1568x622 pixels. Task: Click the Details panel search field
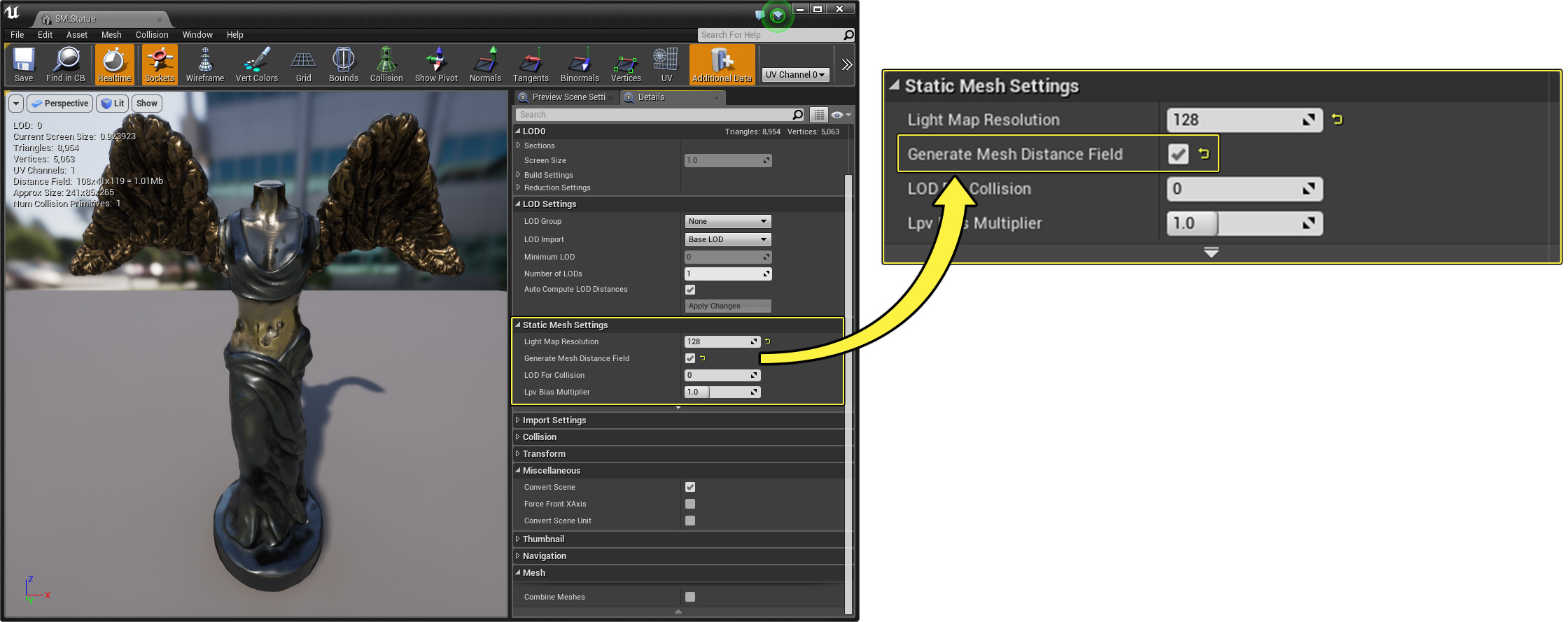pos(654,115)
